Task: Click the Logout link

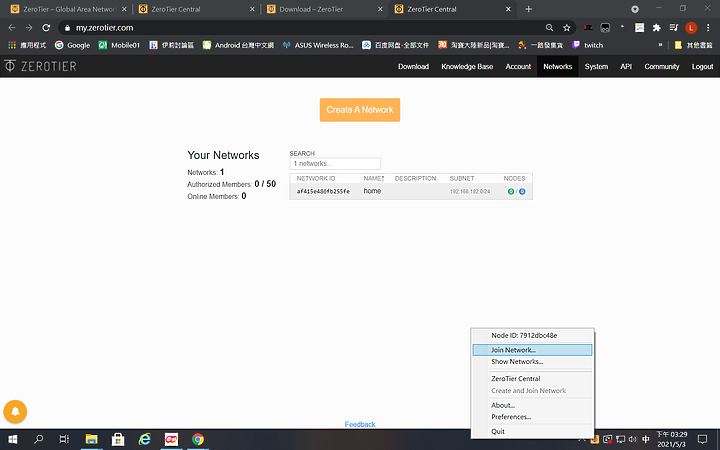Action: tap(703, 67)
